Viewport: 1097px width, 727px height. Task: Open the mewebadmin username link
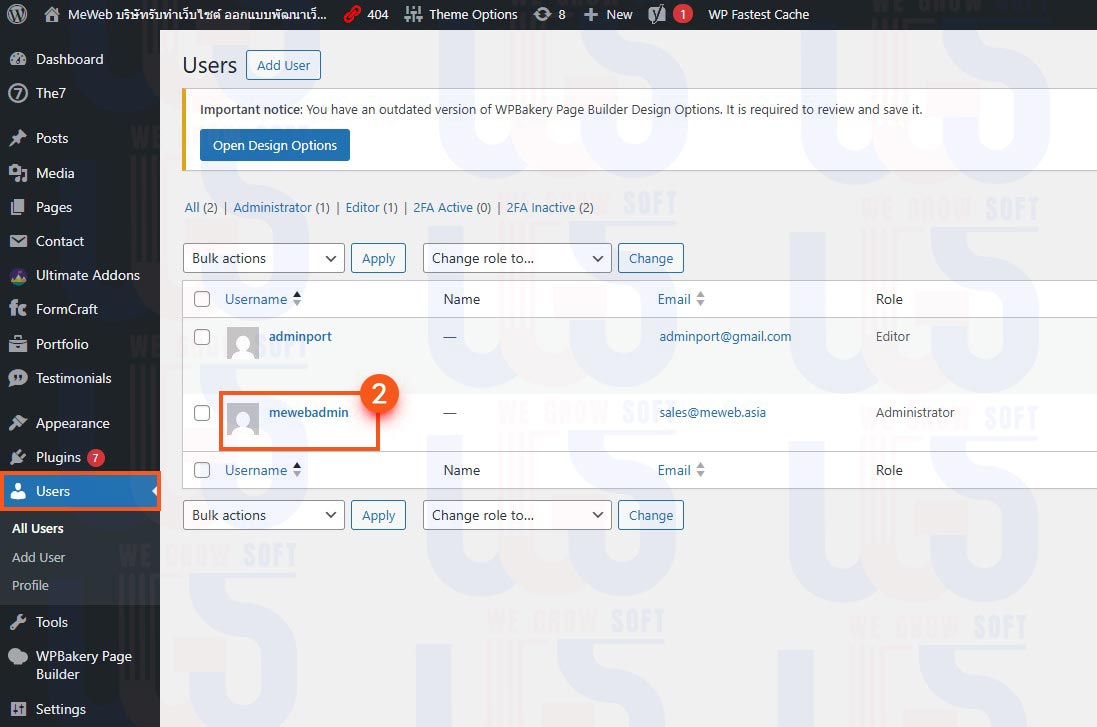(x=309, y=413)
